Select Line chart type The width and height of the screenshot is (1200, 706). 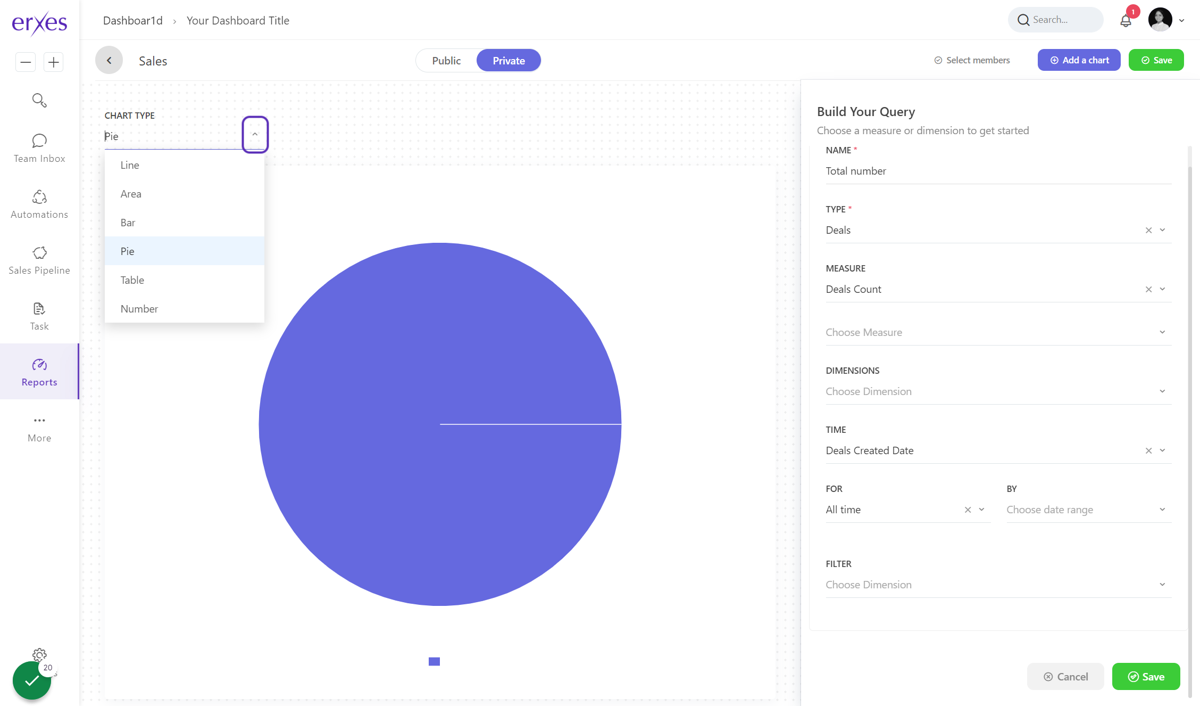click(184, 165)
